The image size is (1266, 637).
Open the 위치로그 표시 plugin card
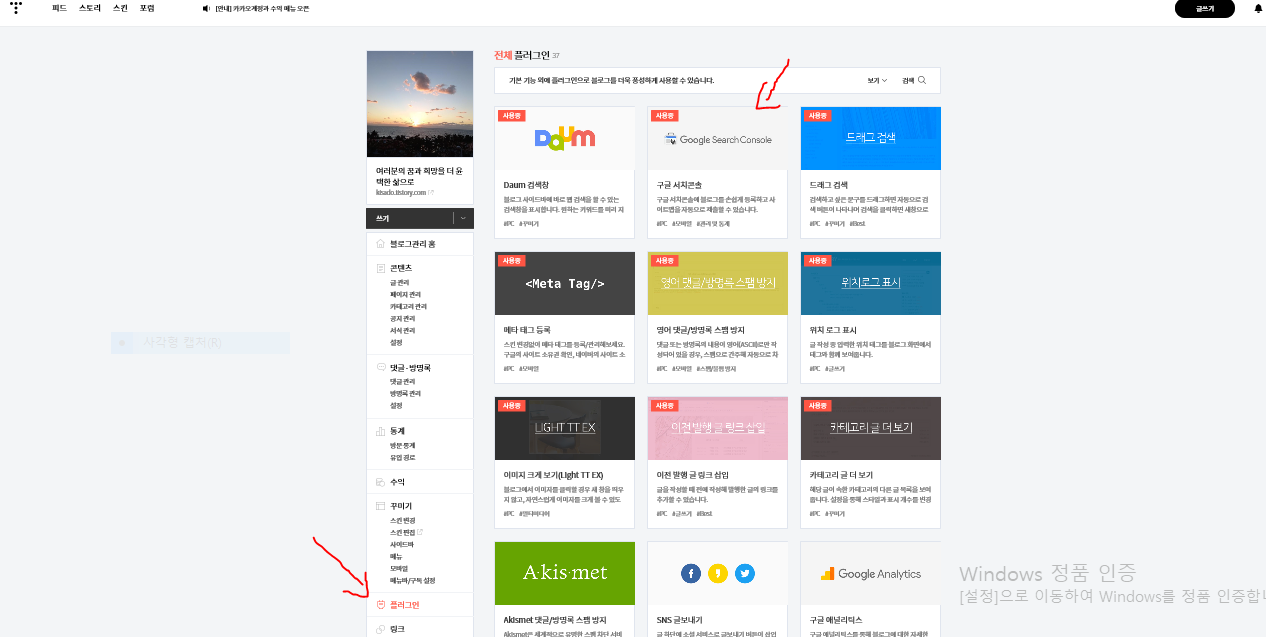click(871, 317)
